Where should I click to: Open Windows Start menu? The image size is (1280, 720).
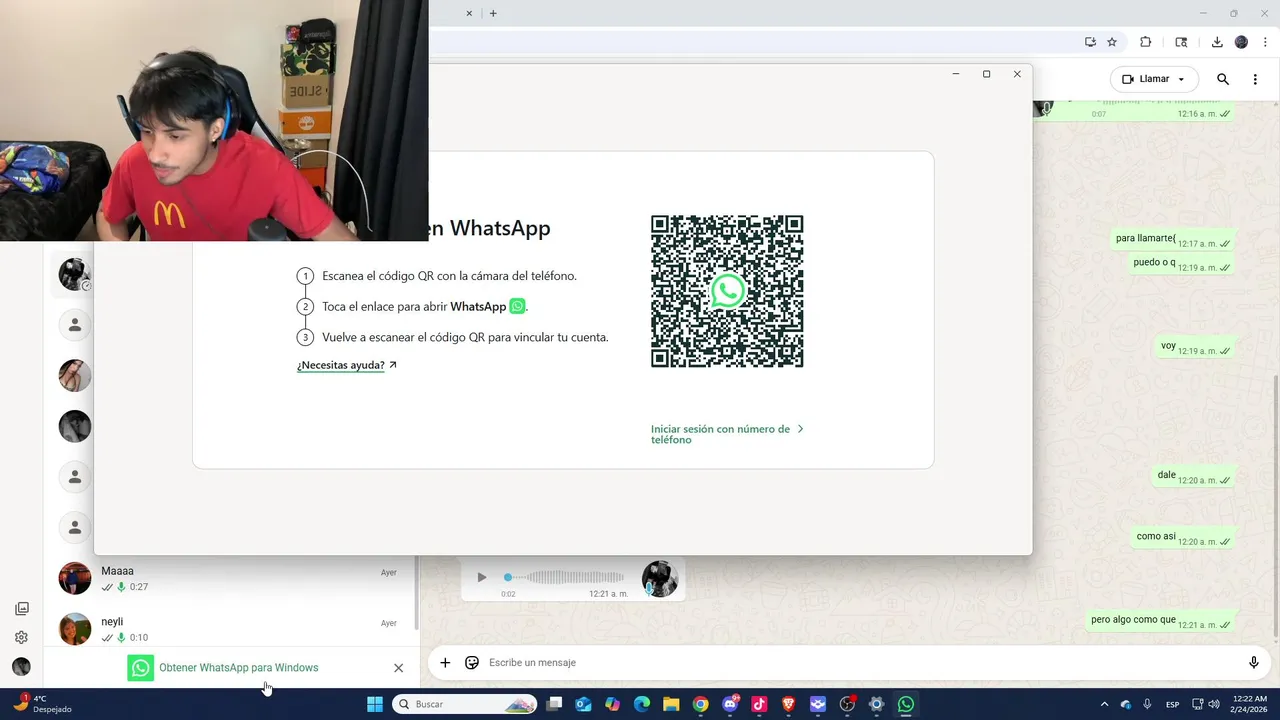(375, 704)
